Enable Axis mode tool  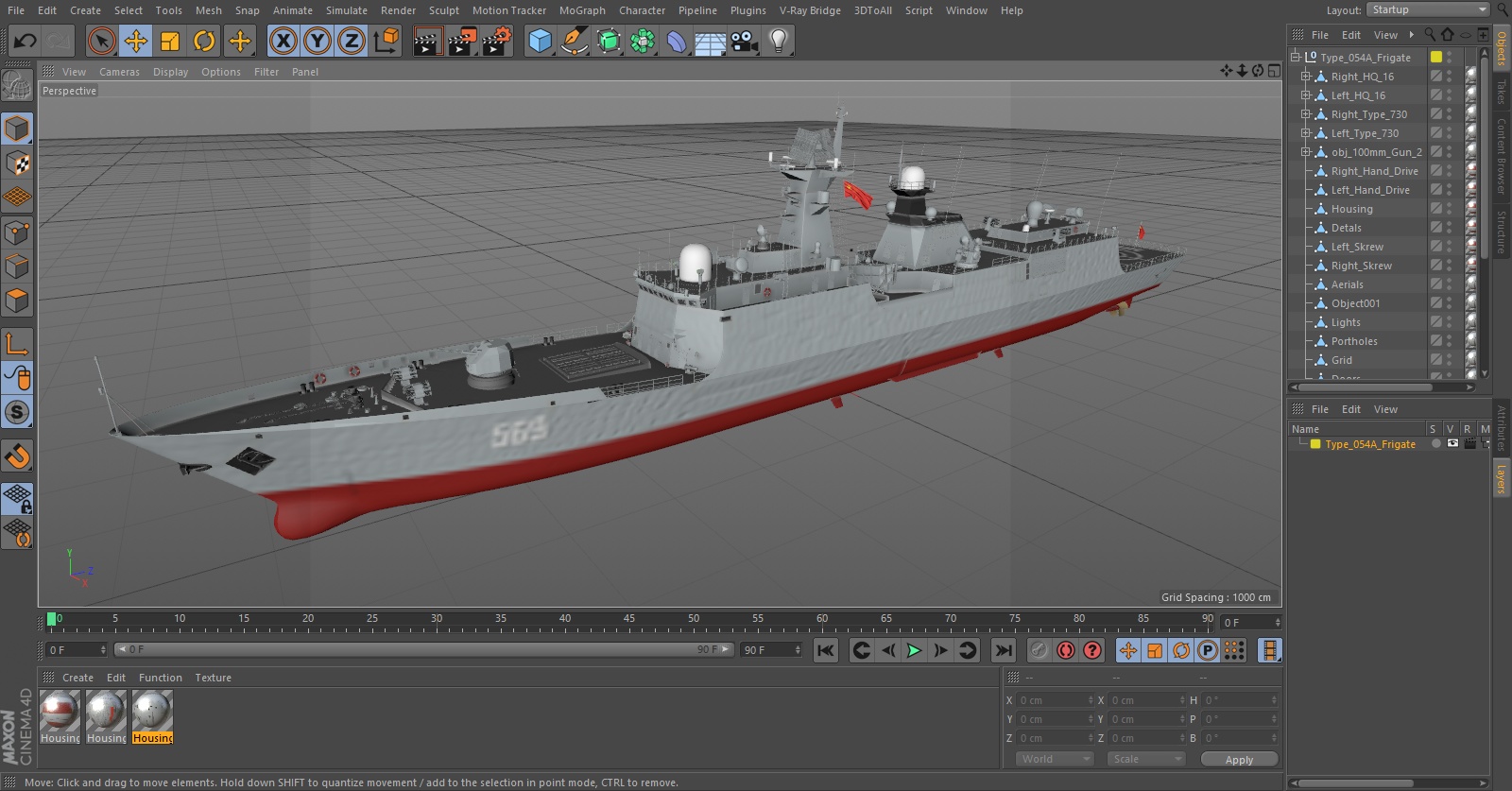17,343
